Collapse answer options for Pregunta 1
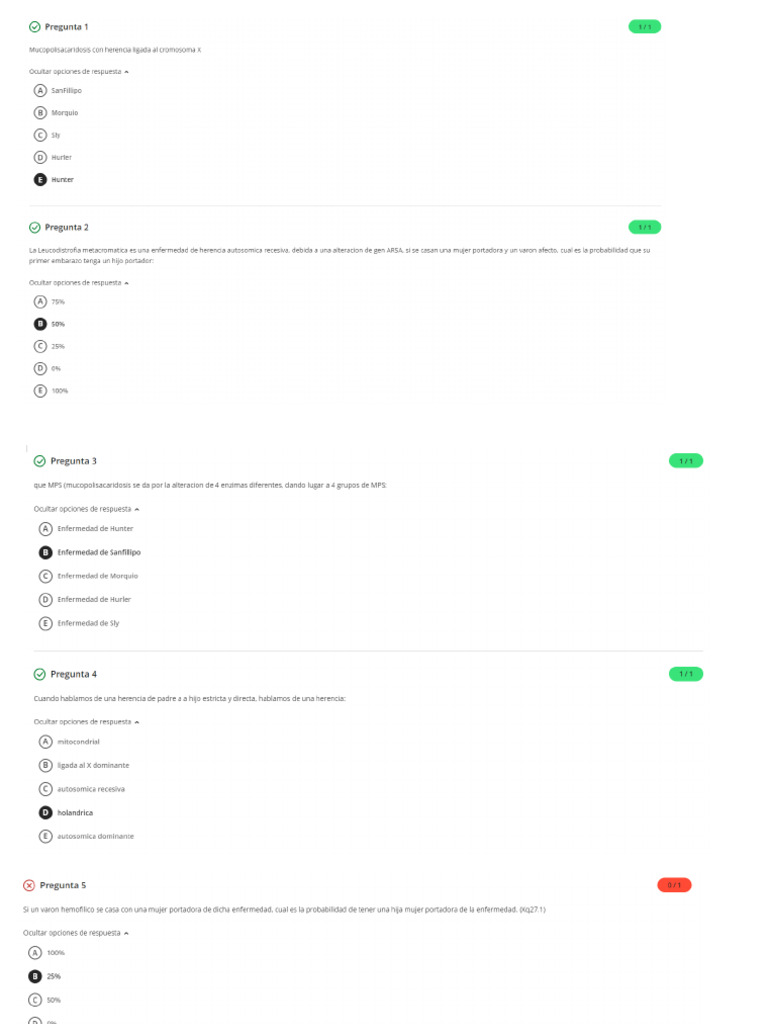Image resolution: width=768 pixels, height=1024 pixels. coord(79,72)
